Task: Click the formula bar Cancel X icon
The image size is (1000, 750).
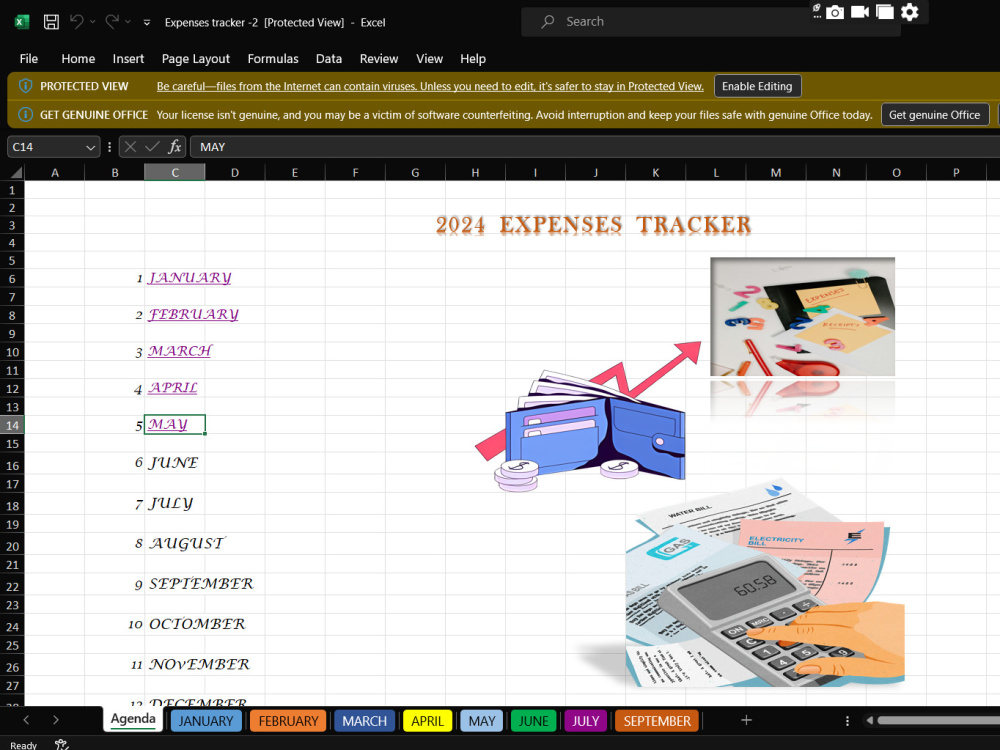Action: [x=130, y=147]
